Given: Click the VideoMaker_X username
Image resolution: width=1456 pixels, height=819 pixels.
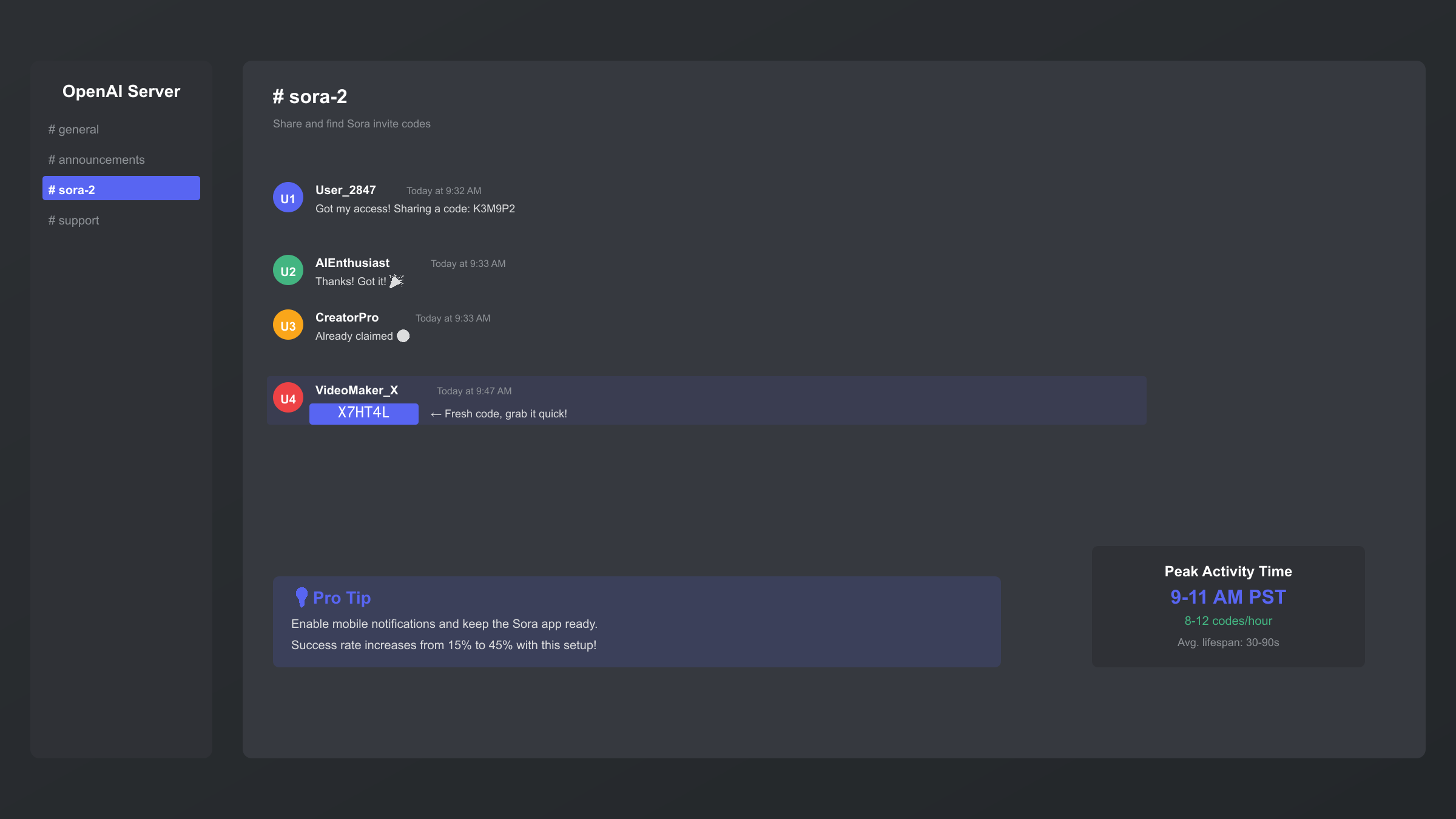Looking at the screenshot, I should [x=357, y=390].
